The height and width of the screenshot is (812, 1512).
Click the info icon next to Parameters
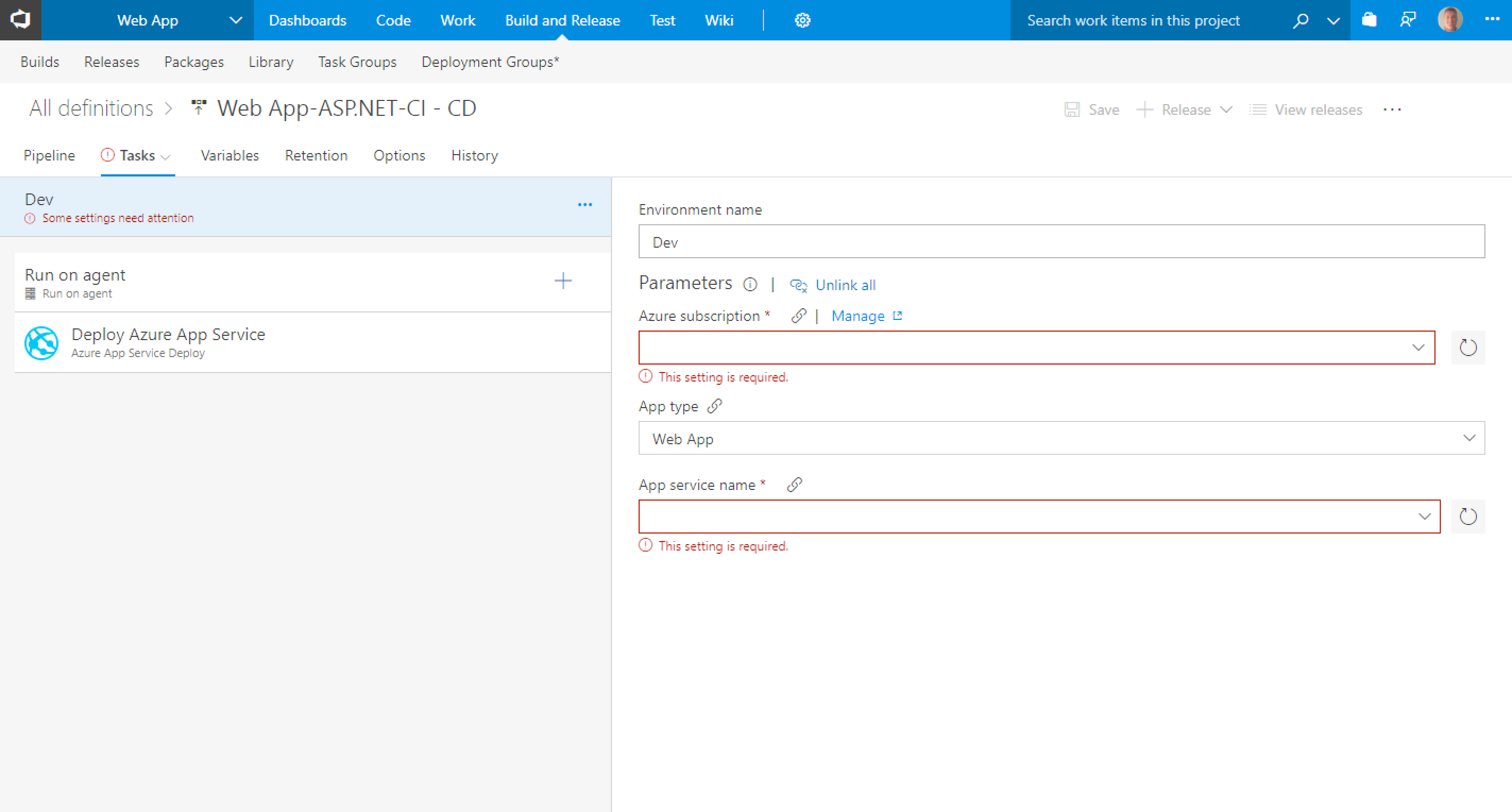pos(750,285)
